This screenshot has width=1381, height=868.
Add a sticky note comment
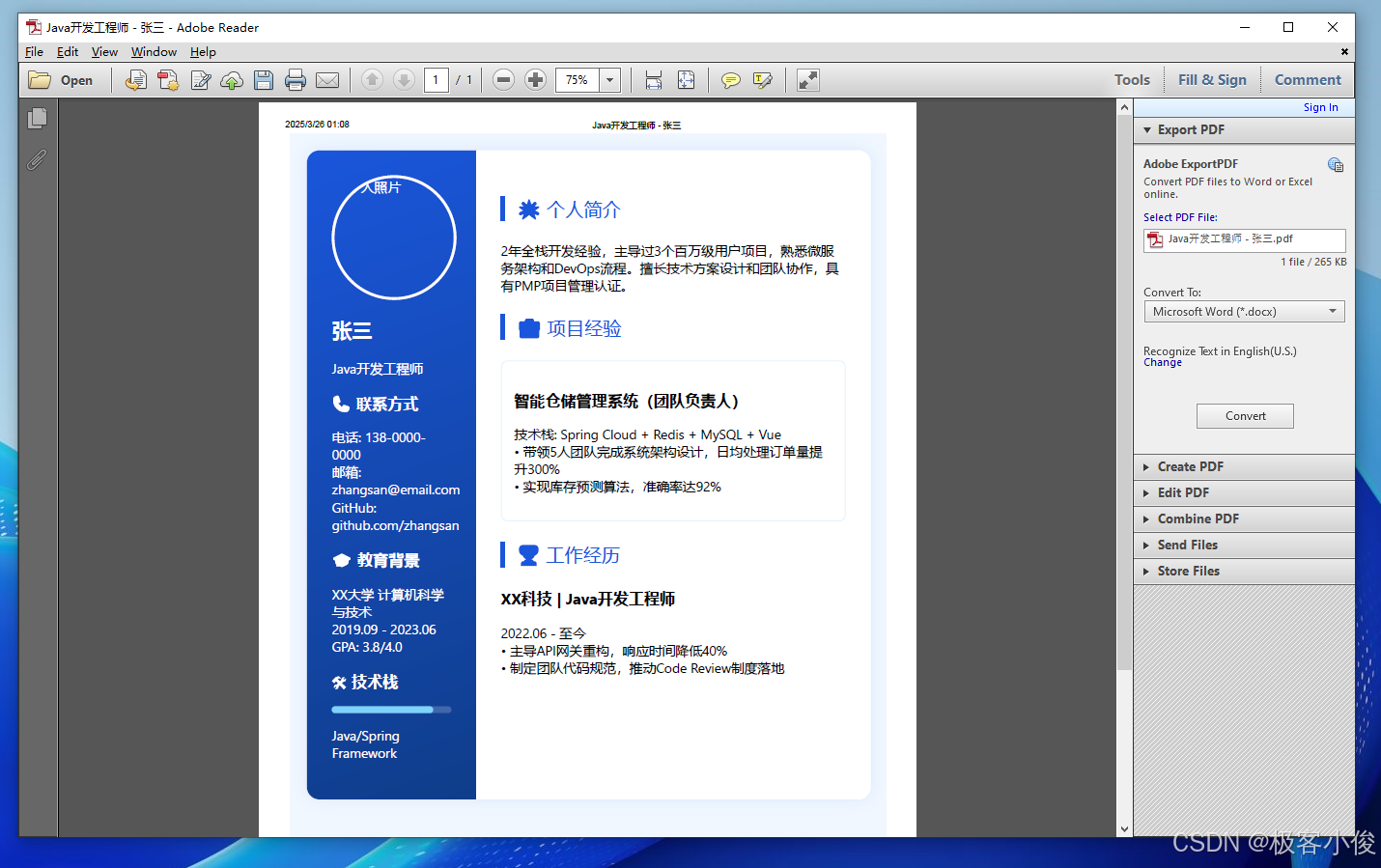(731, 80)
